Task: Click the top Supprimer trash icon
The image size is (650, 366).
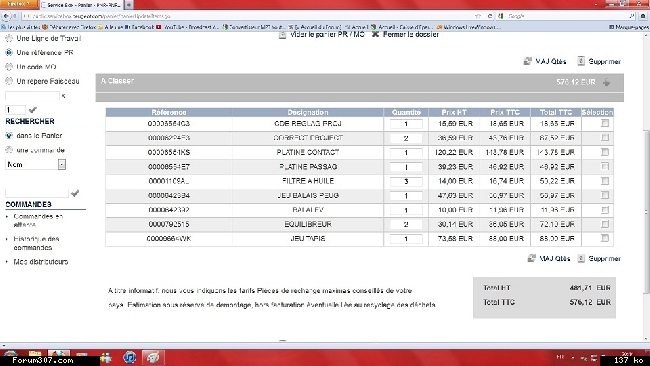Action: point(581,61)
